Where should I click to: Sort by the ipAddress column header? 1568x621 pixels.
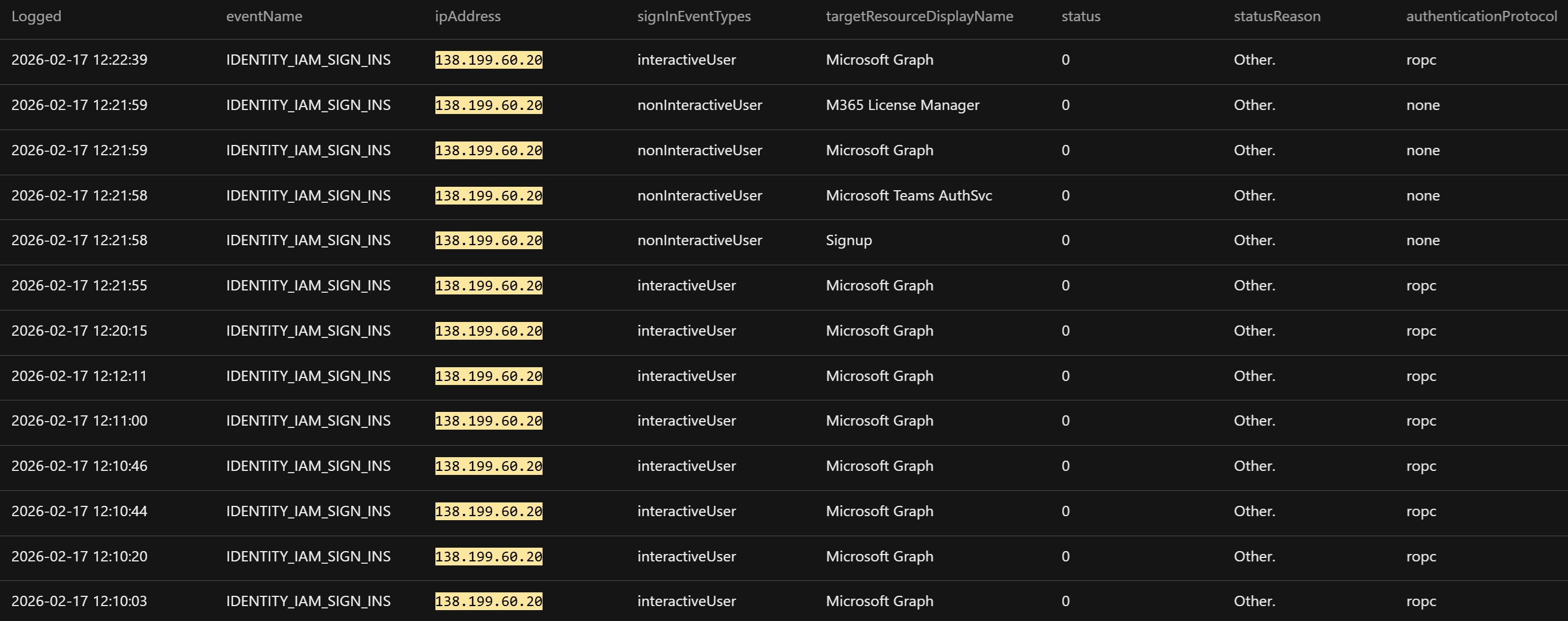click(467, 17)
